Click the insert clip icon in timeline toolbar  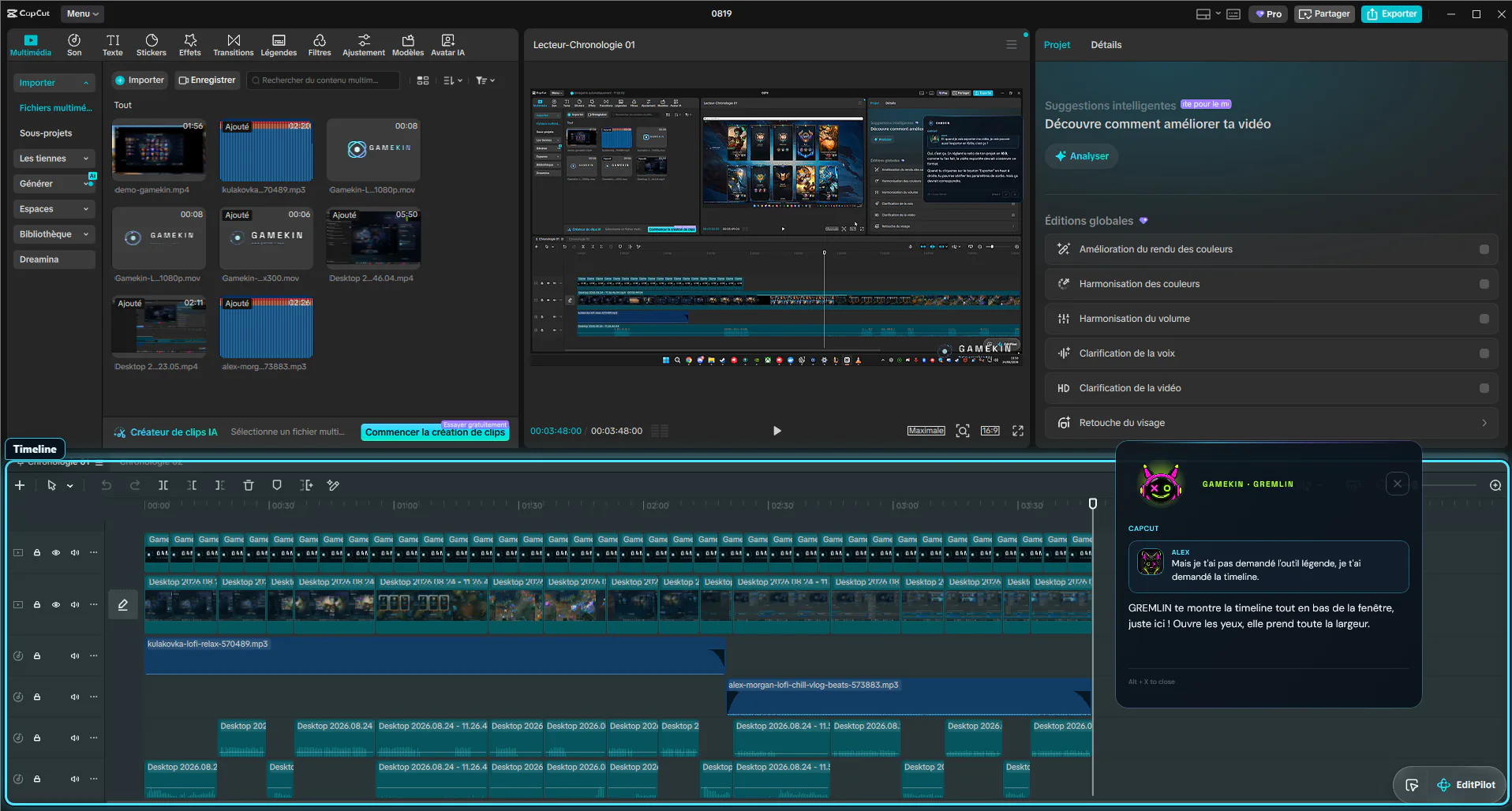pyautogui.click(x=306, y=485)
